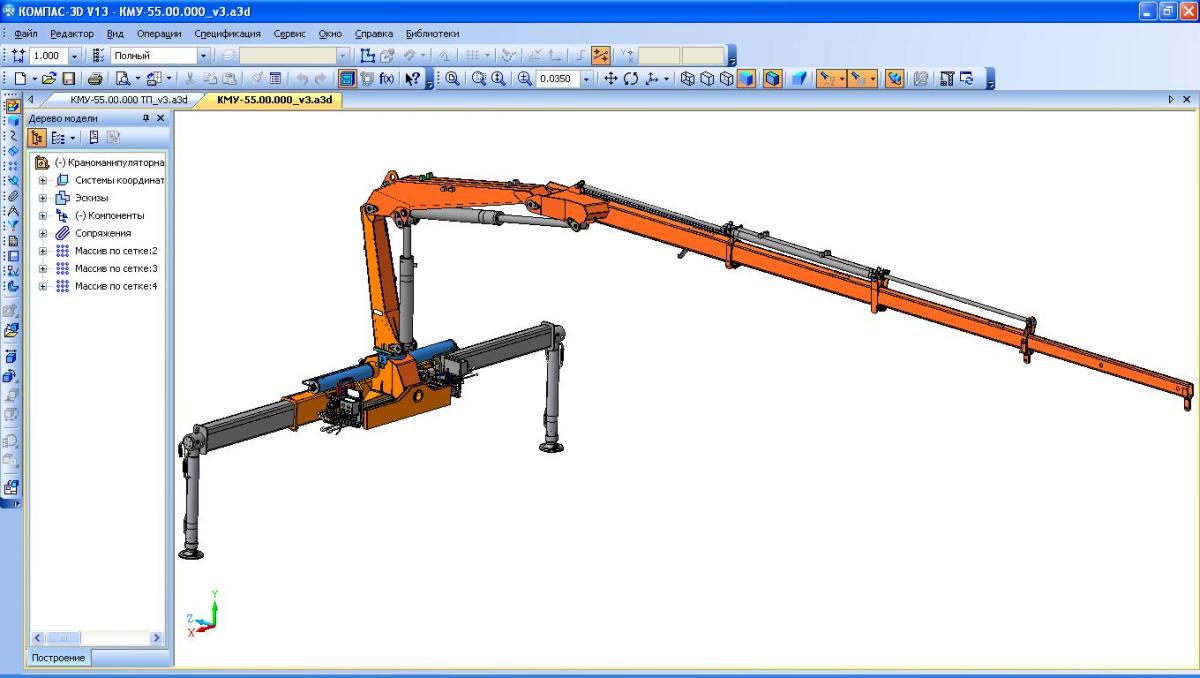Switch to wireframe display mode
Viewport: 1200px width, 678px height.
689,78
